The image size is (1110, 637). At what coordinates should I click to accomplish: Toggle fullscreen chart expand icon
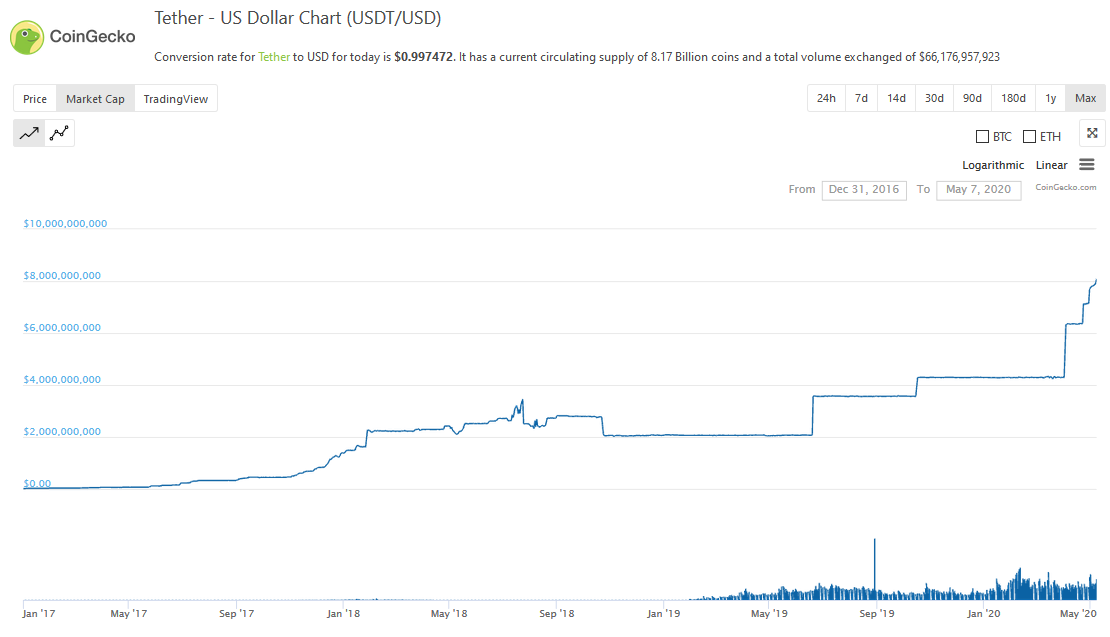point(1092,133)
